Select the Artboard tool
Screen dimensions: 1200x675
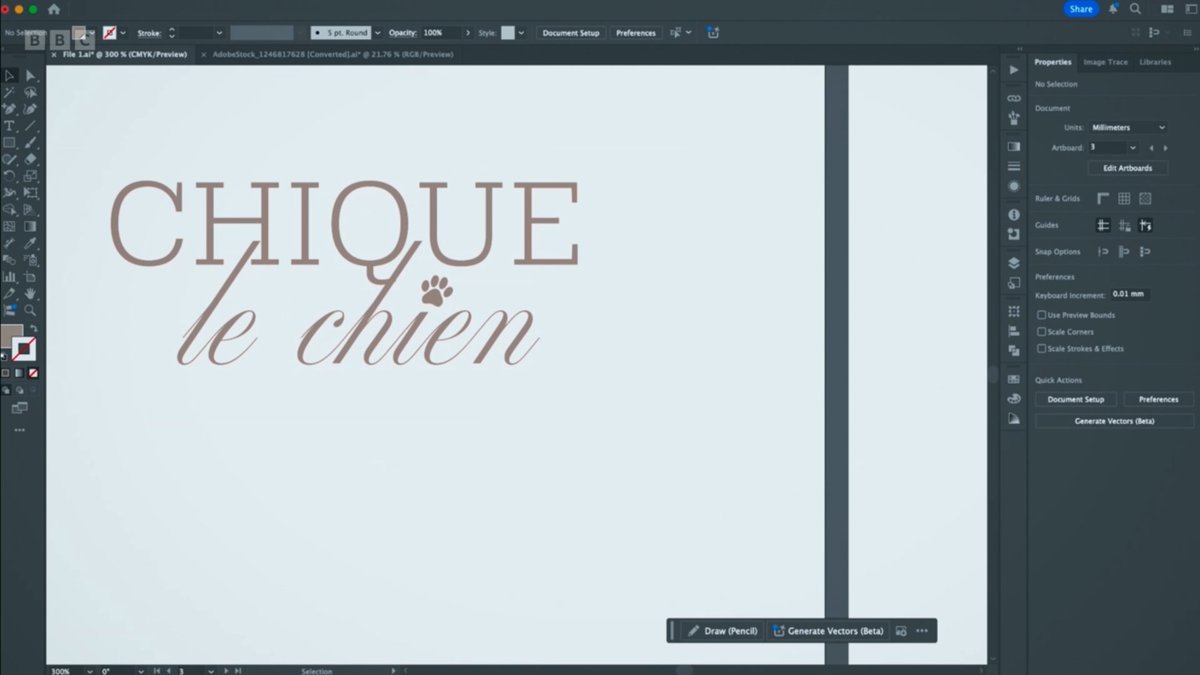pos(31,277)
